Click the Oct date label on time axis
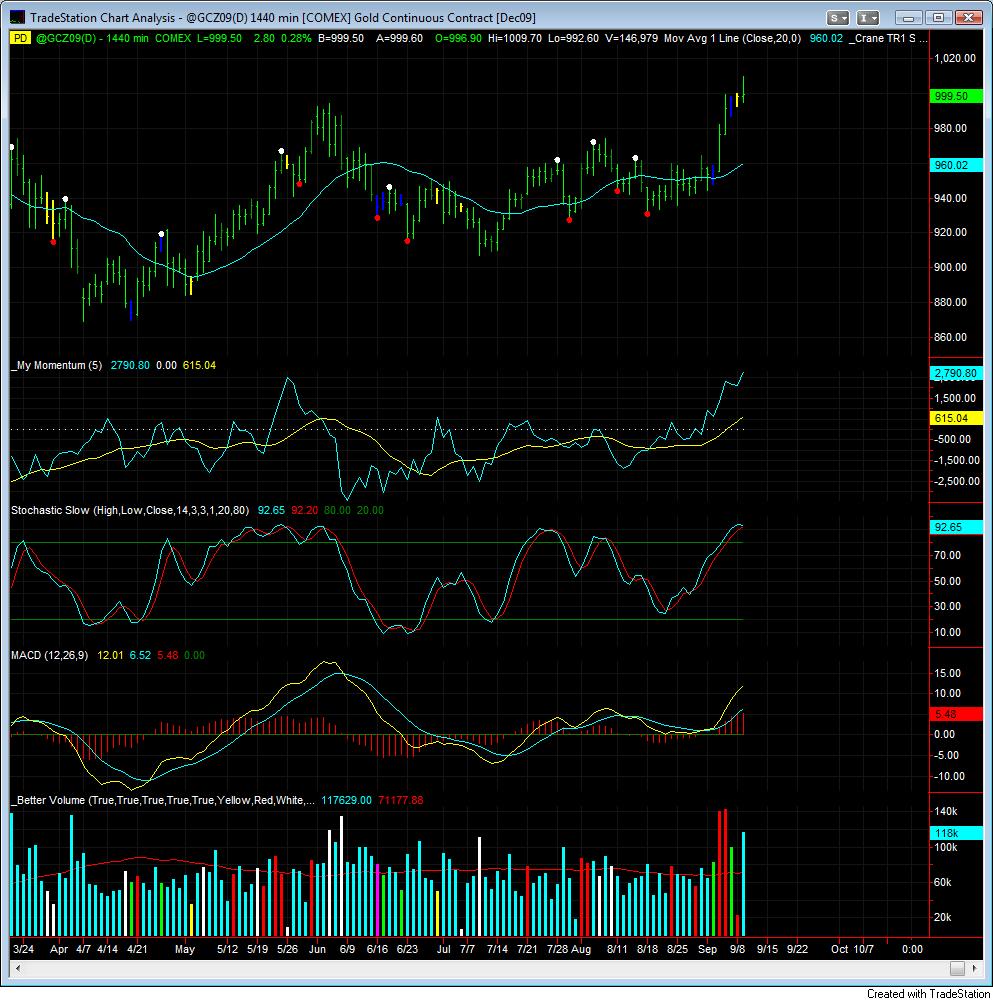Image resolution: width=993 pixels, height=1000 pixels. pyautogui.click(x=839, y=949)
